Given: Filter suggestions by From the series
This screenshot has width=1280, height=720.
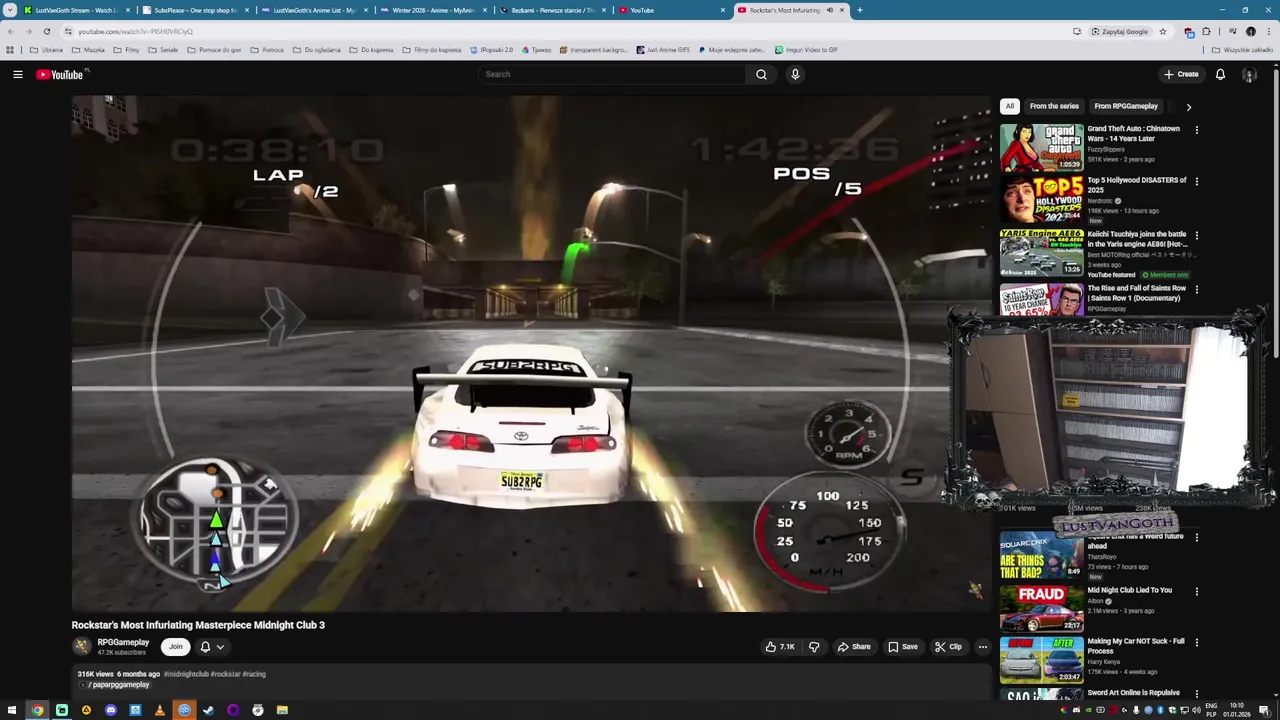Looking at the screenshot, I should [x=1054, y=106].
